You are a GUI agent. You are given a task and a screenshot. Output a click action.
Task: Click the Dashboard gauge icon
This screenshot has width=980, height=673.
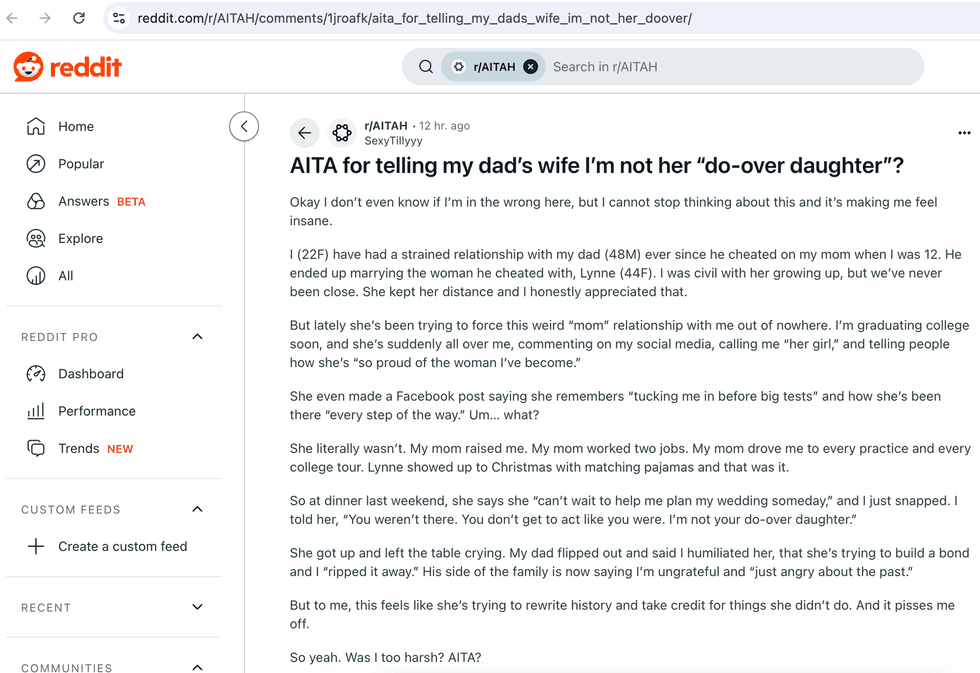[36, 374]
